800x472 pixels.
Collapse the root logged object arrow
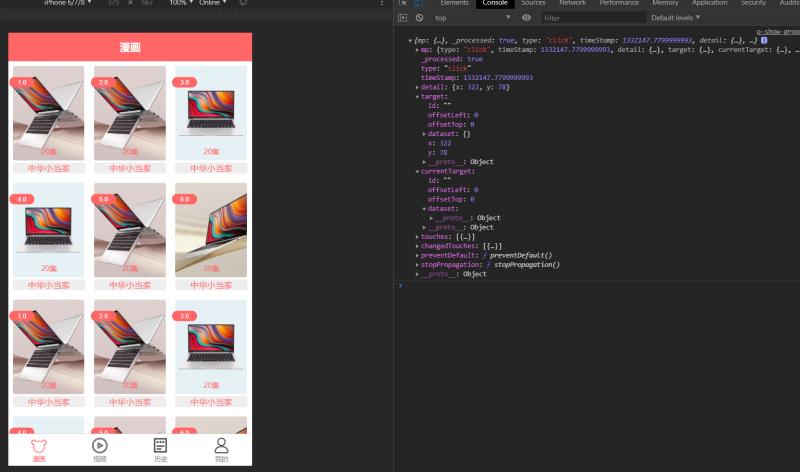click(410, 40)
